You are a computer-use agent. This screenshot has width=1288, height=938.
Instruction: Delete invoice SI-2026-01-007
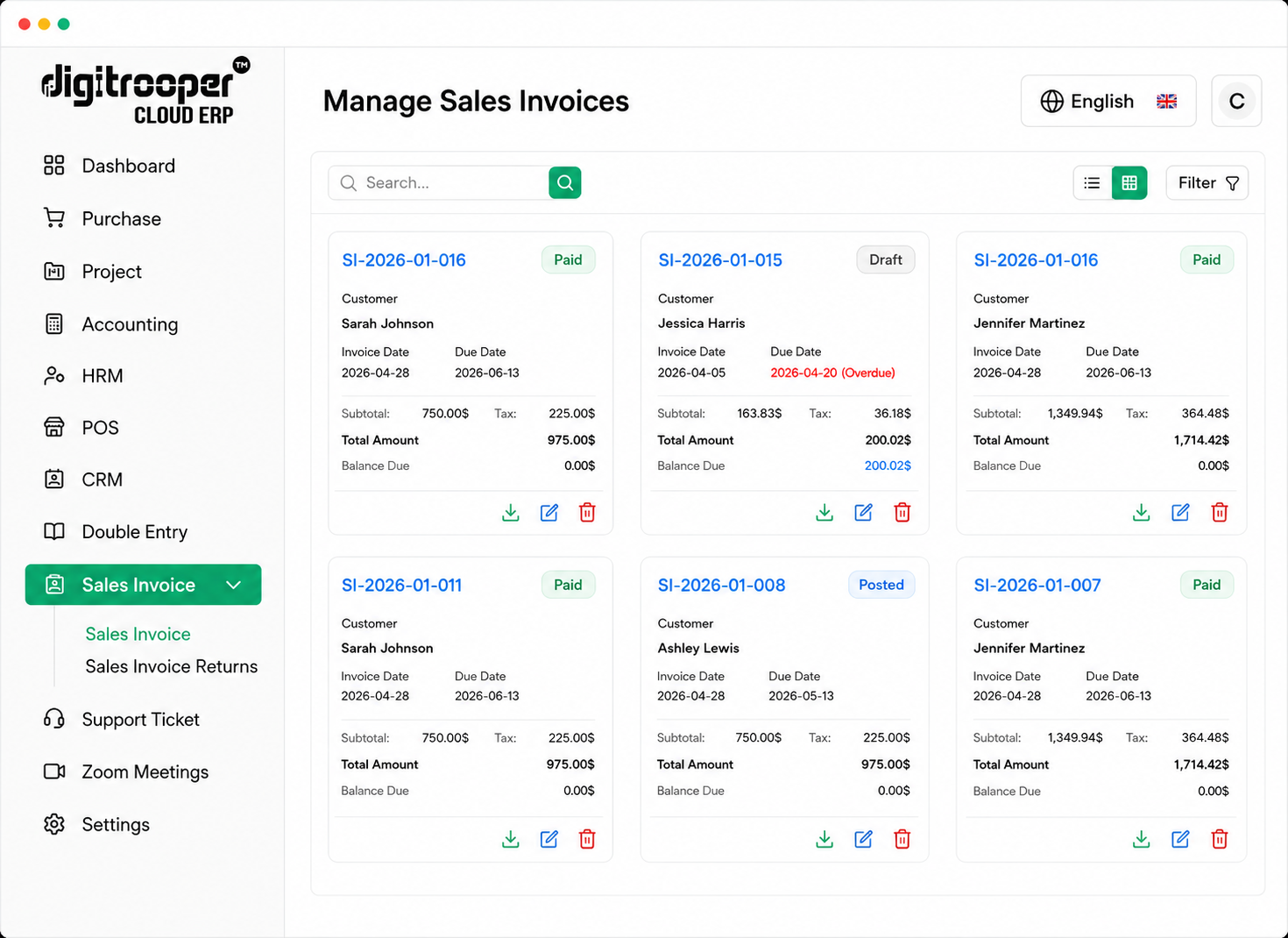(x=1219, y=839)
